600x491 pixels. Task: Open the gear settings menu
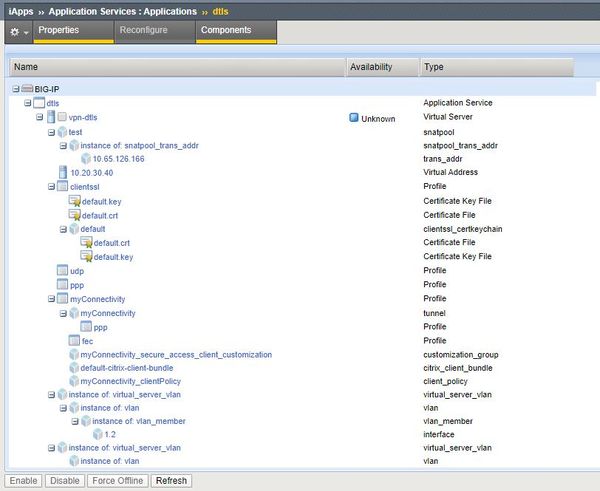pos(15,31)
